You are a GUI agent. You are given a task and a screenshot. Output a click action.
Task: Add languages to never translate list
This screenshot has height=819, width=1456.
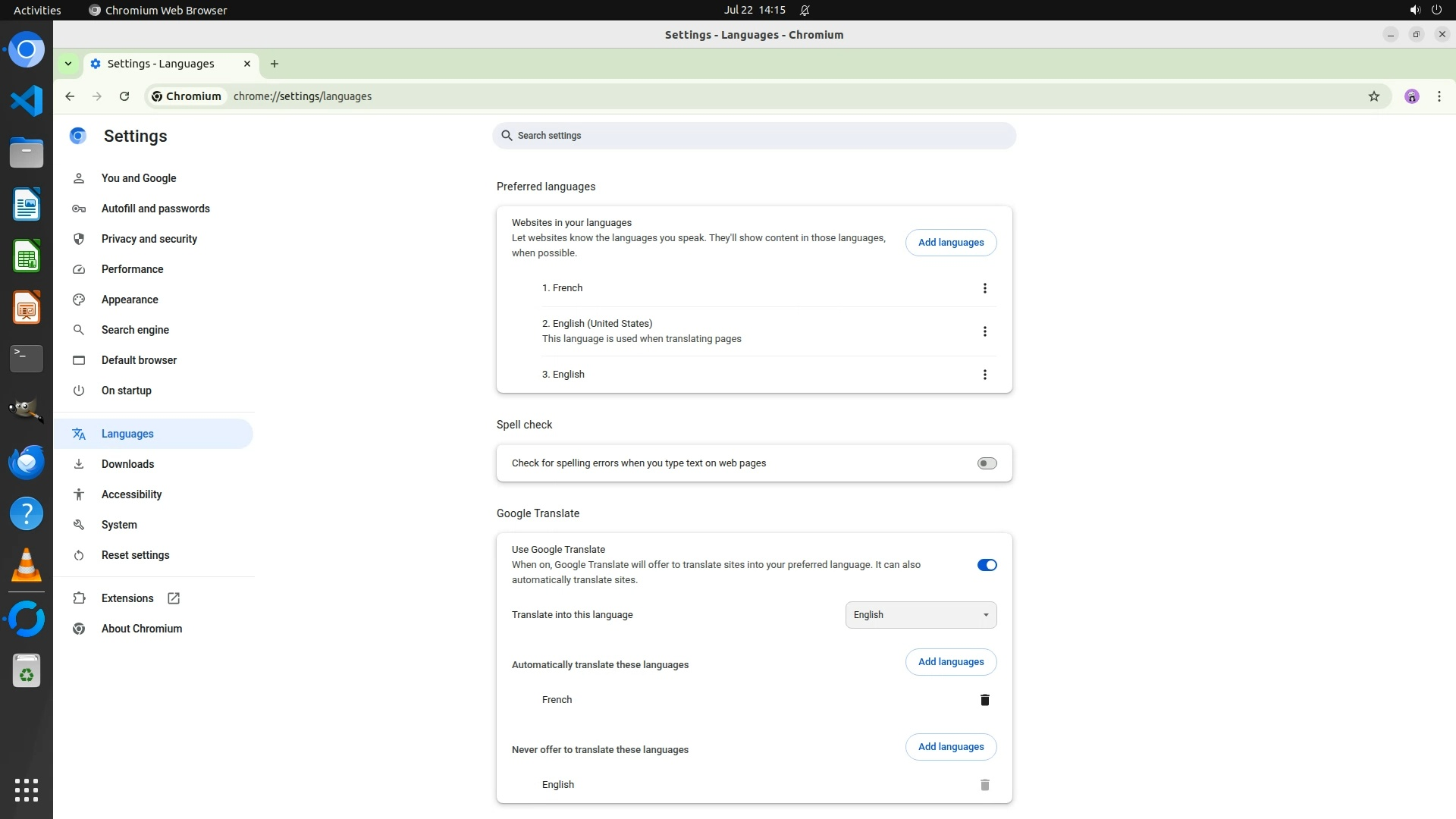(950, 747)
